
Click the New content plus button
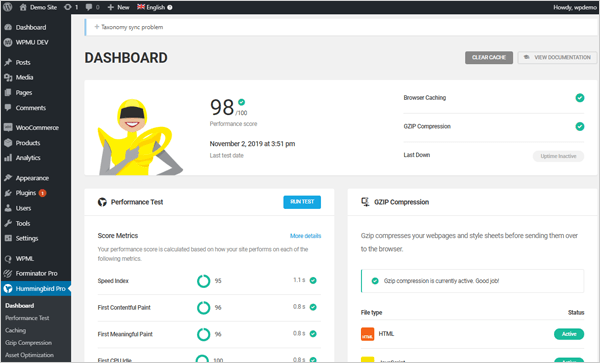(x=118, y=7)
